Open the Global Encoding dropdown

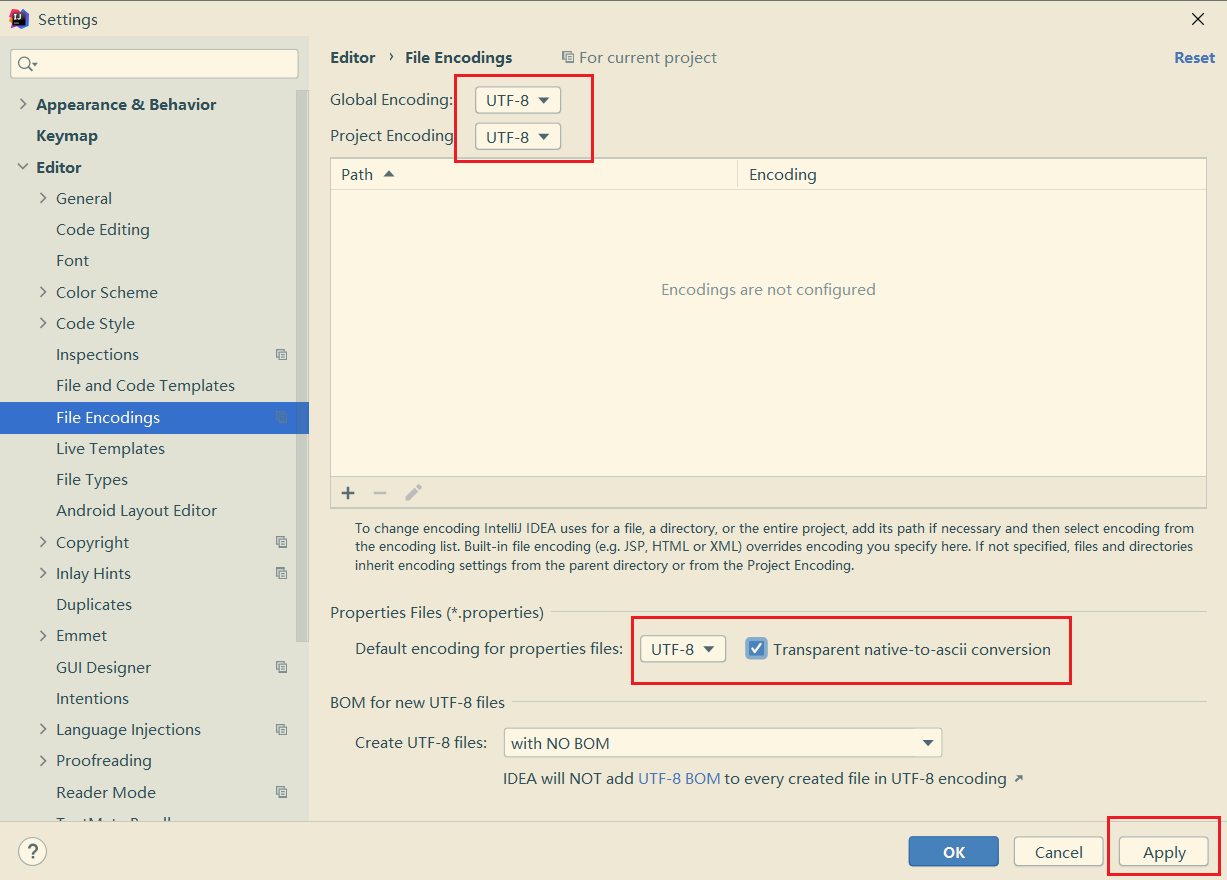(x=517, y=100)
